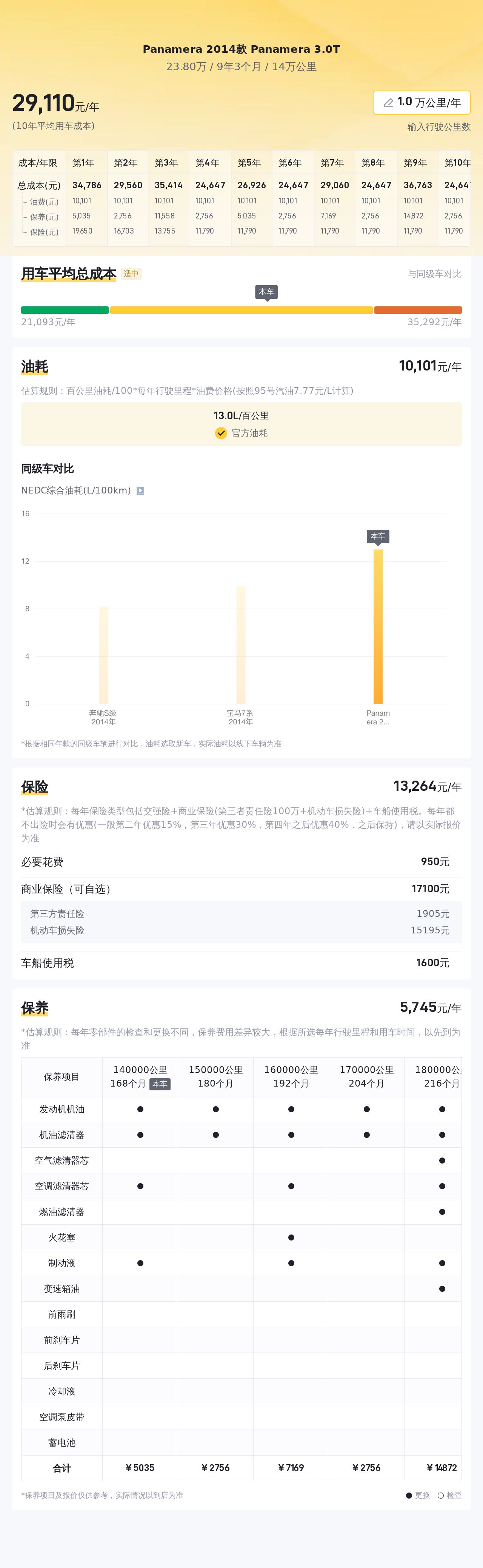
Task: Open the 与同级车对比 link
Action: tap(434, 274)
